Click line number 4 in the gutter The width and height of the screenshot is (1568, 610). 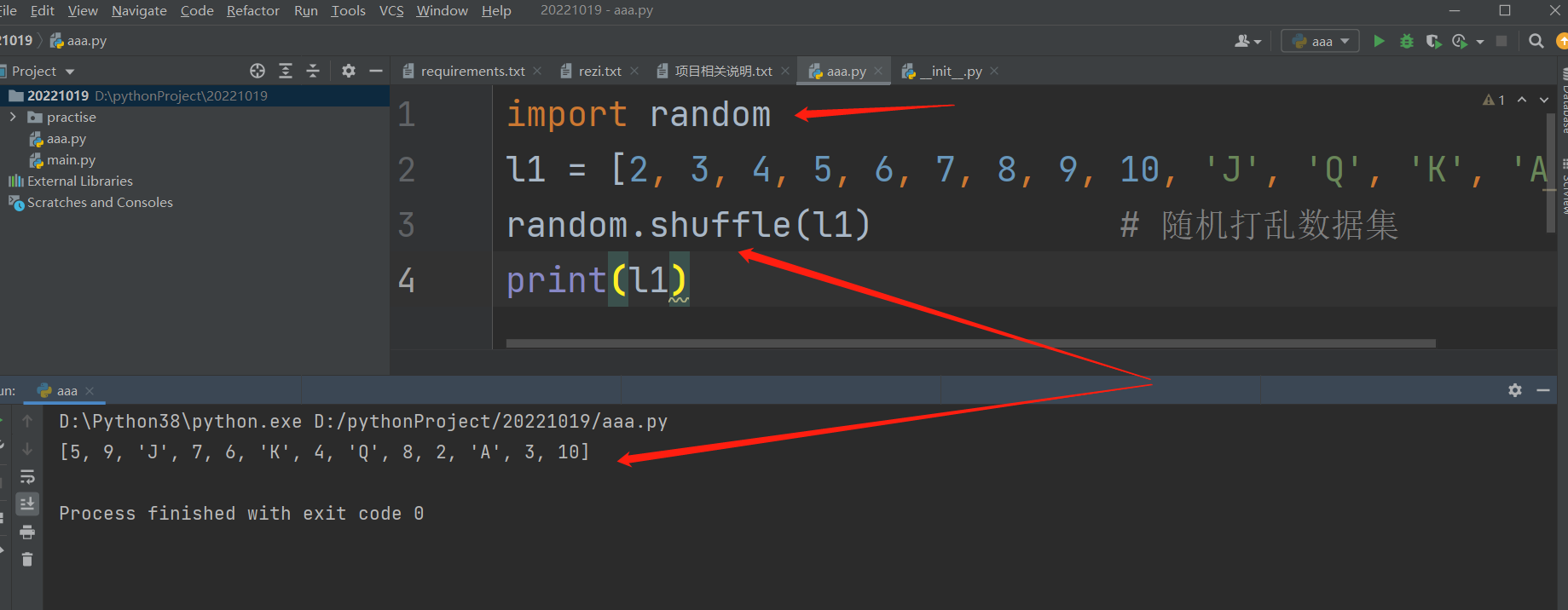pyautogui.click(x=407, y=280)
